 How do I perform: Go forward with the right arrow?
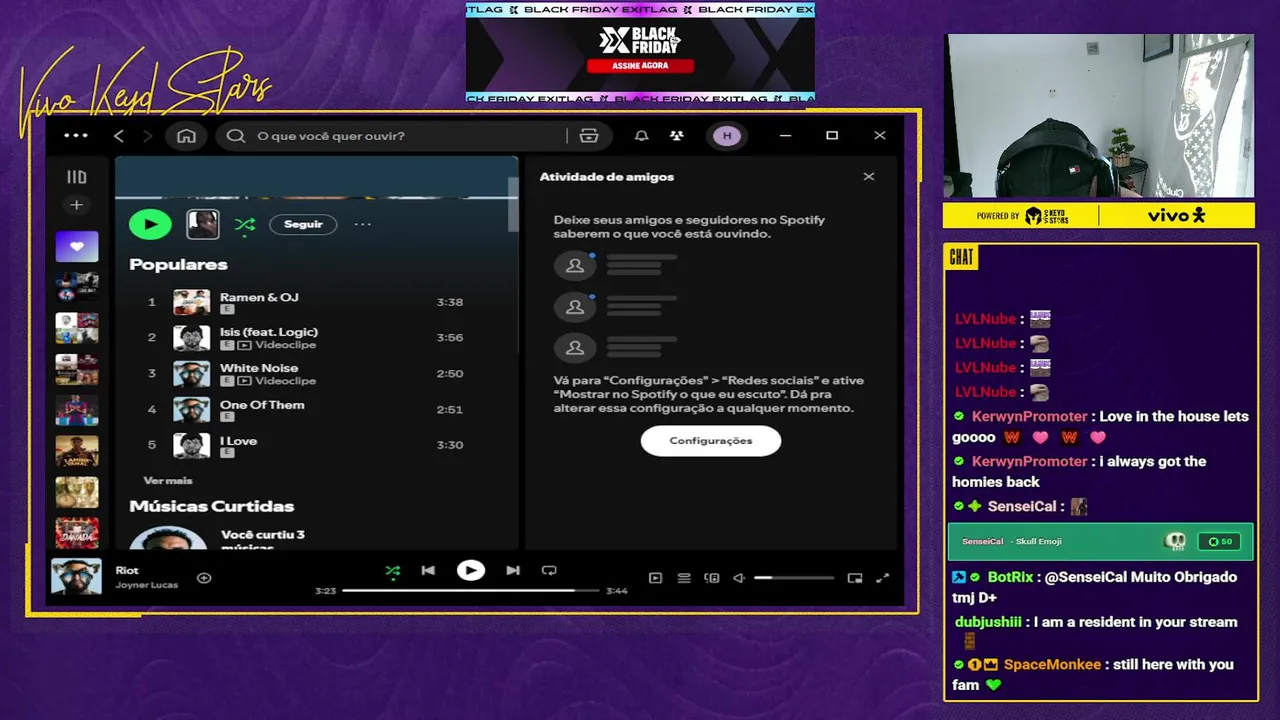click(x=148, y=136)
